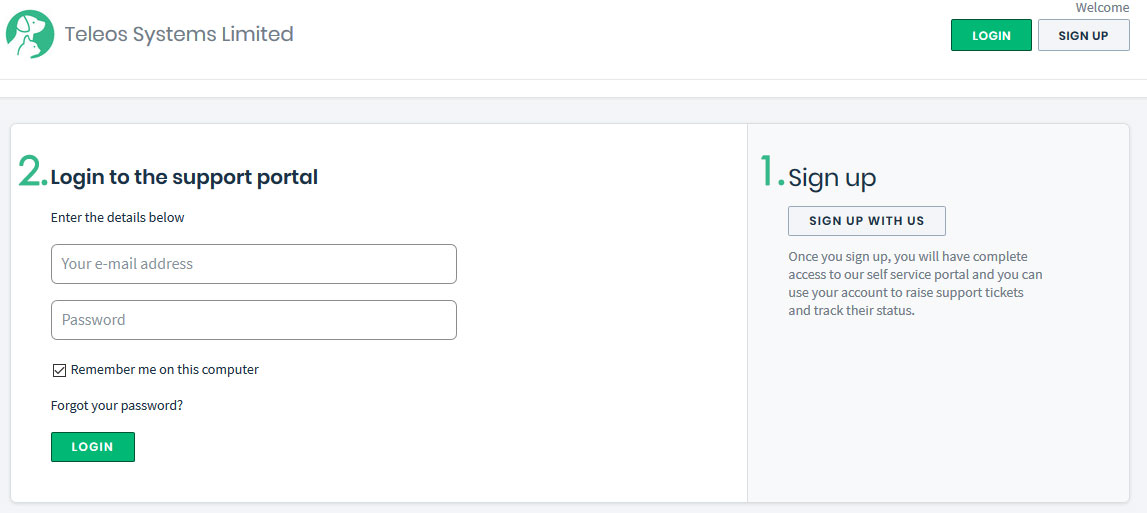Image resolution: width=1147 pixels, height=513 pixels.
Task: Submit the form with the lower LOGIN button
Action: click(92, 447)
